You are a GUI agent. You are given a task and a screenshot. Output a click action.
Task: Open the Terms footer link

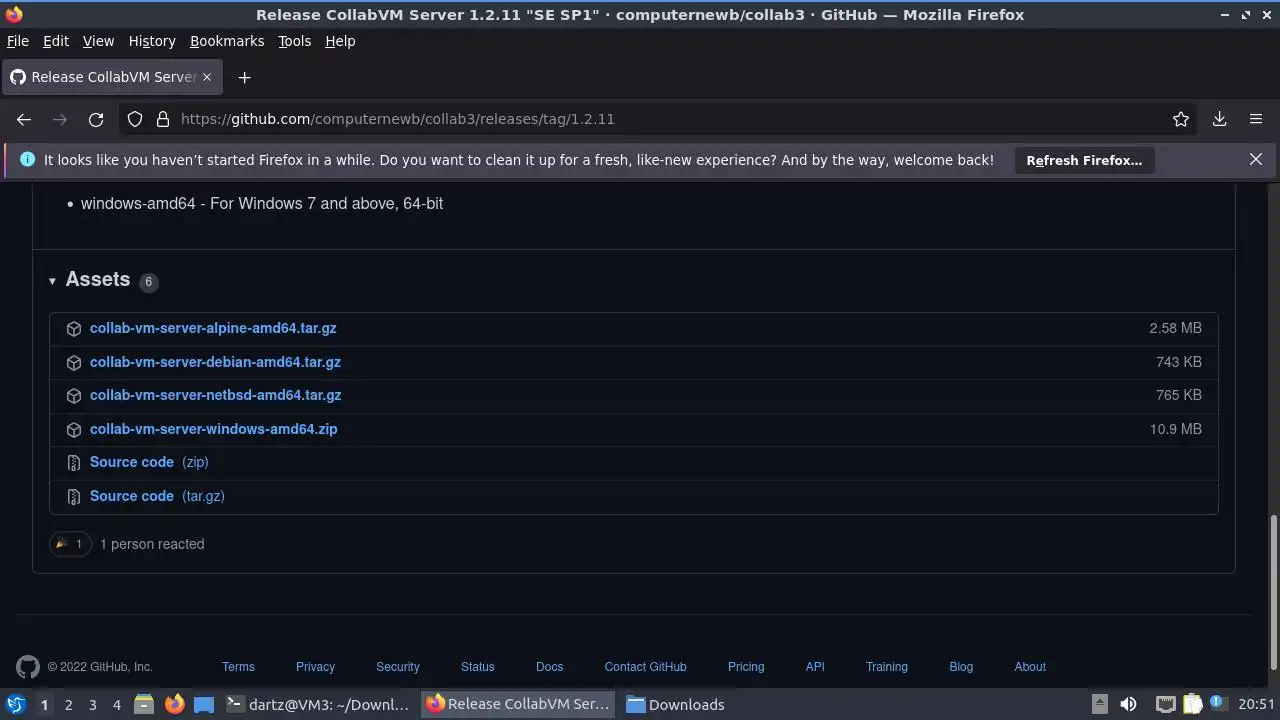[x=238, y=667]
